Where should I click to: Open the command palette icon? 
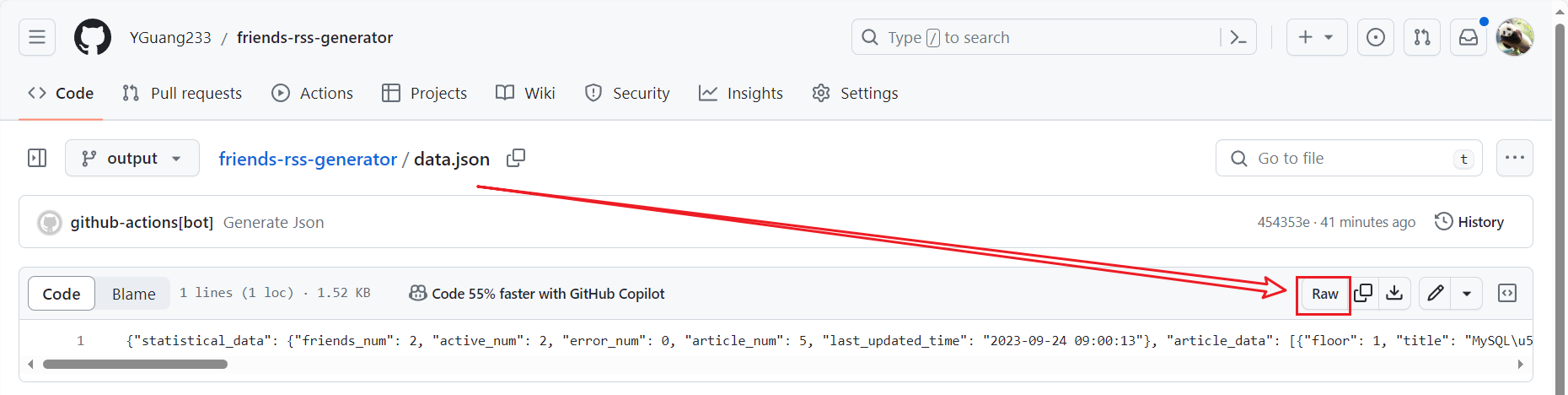pos(1238,37)
